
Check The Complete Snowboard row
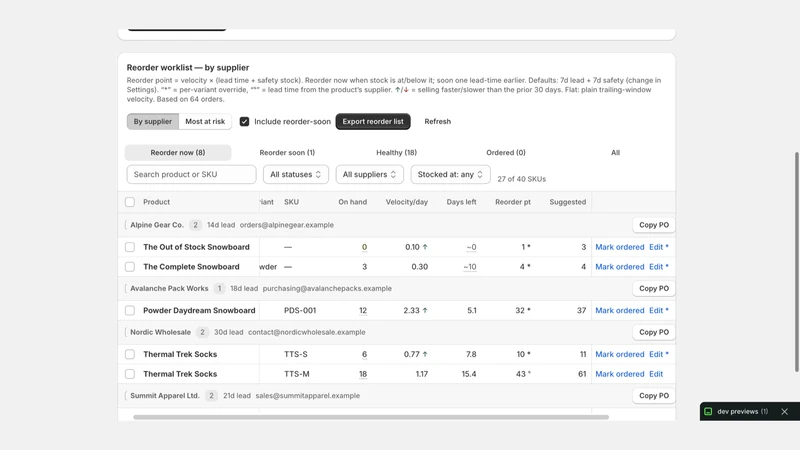pyautogui.click(x=130, y=267)
